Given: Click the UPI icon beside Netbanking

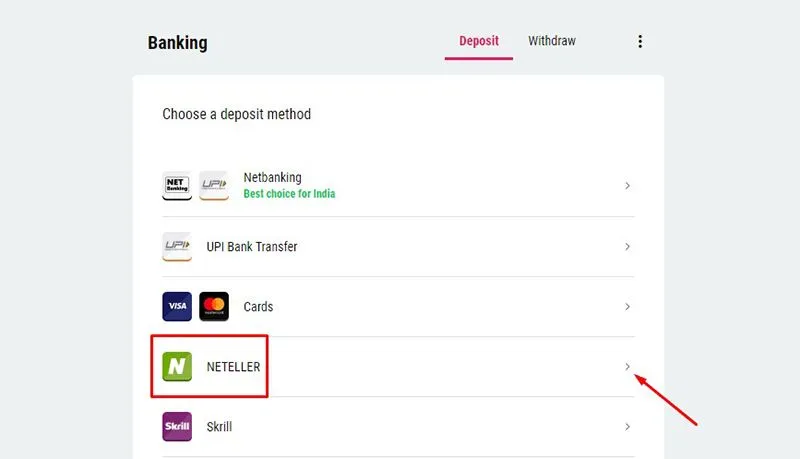Looking at the screenshot, I should tap(214, 186).
